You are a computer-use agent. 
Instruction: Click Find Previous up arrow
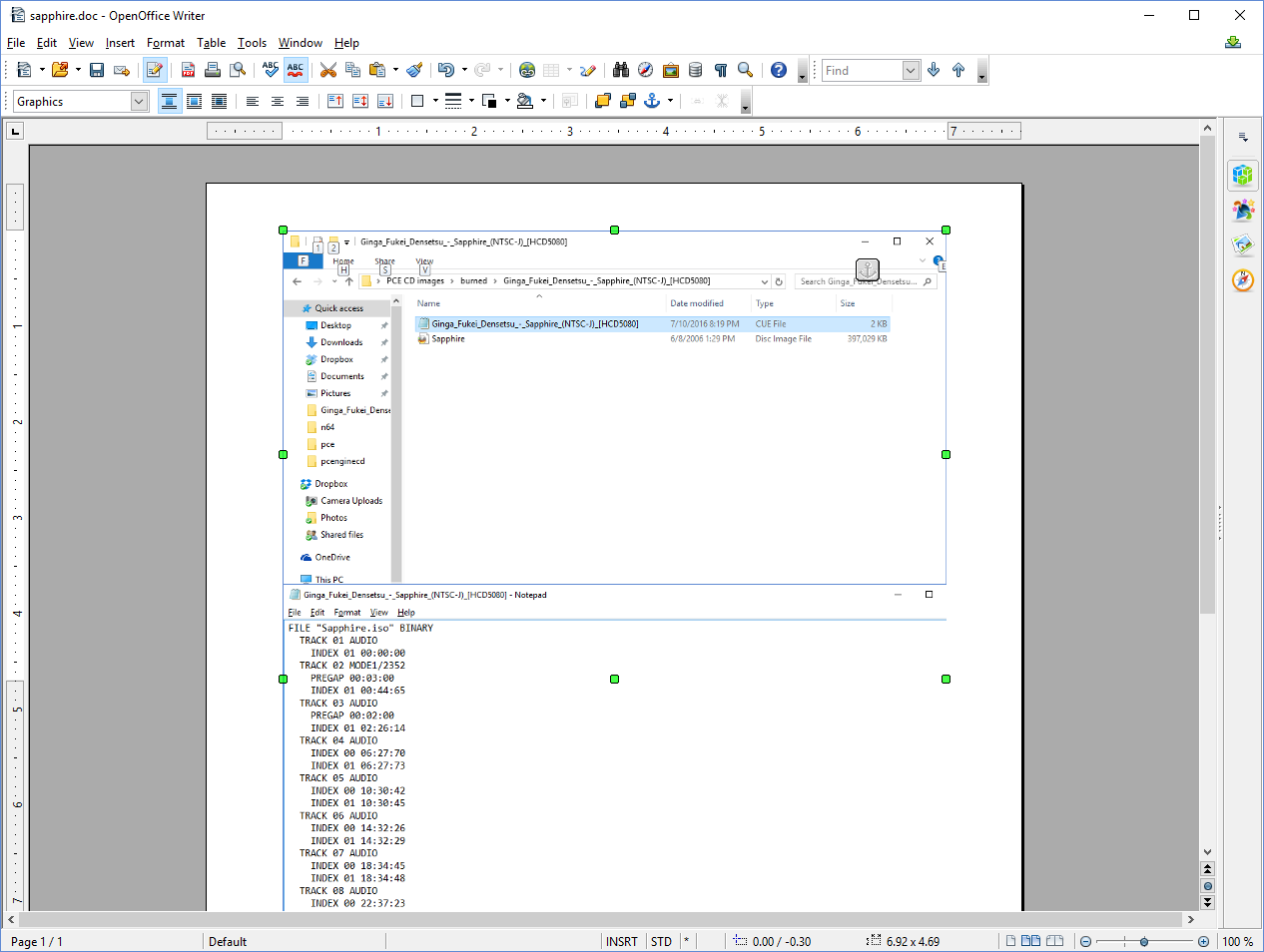point(958,70)
